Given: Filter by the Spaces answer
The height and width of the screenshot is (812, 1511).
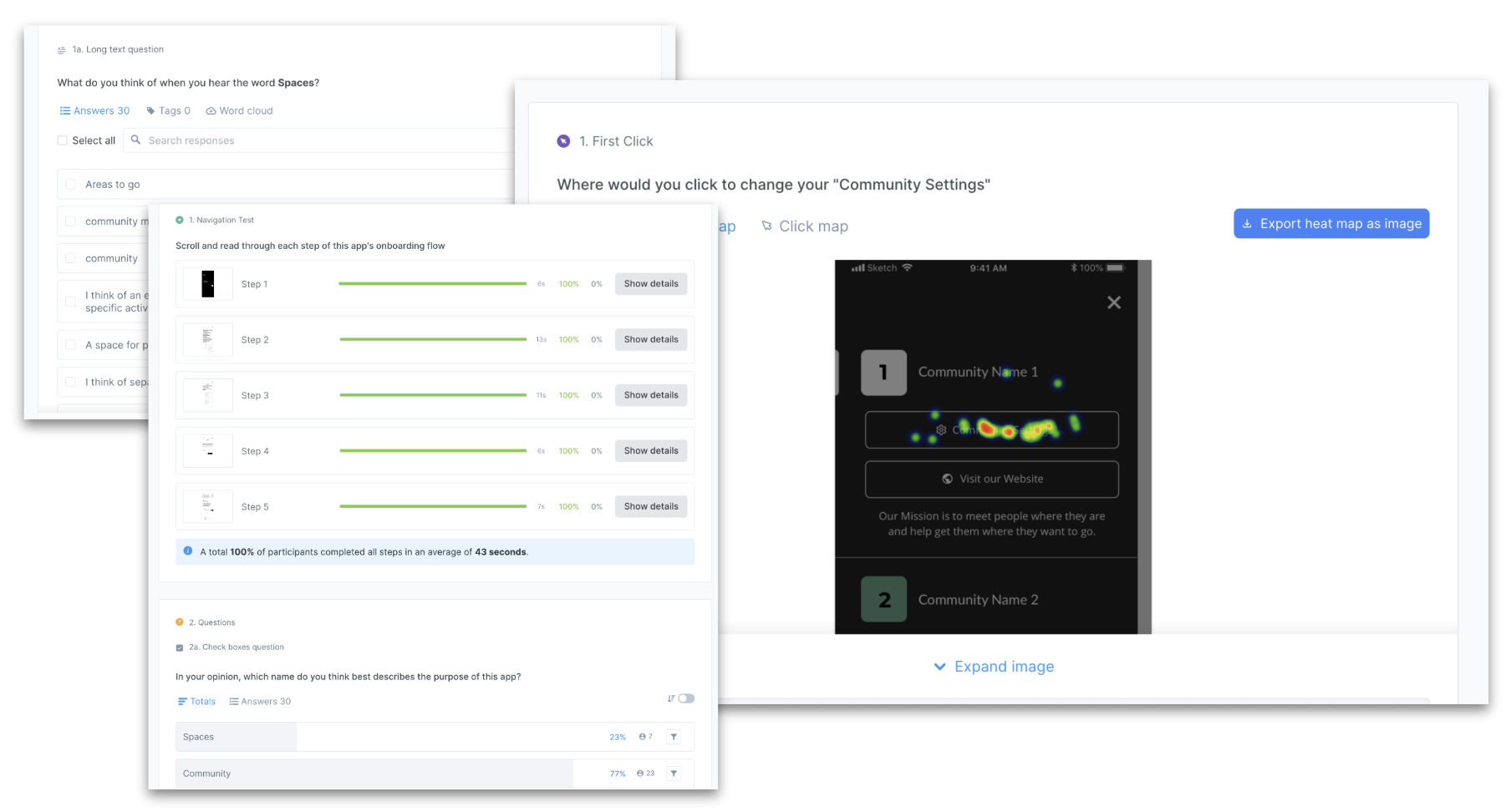Looking at the screenshot, I should 674,737.
